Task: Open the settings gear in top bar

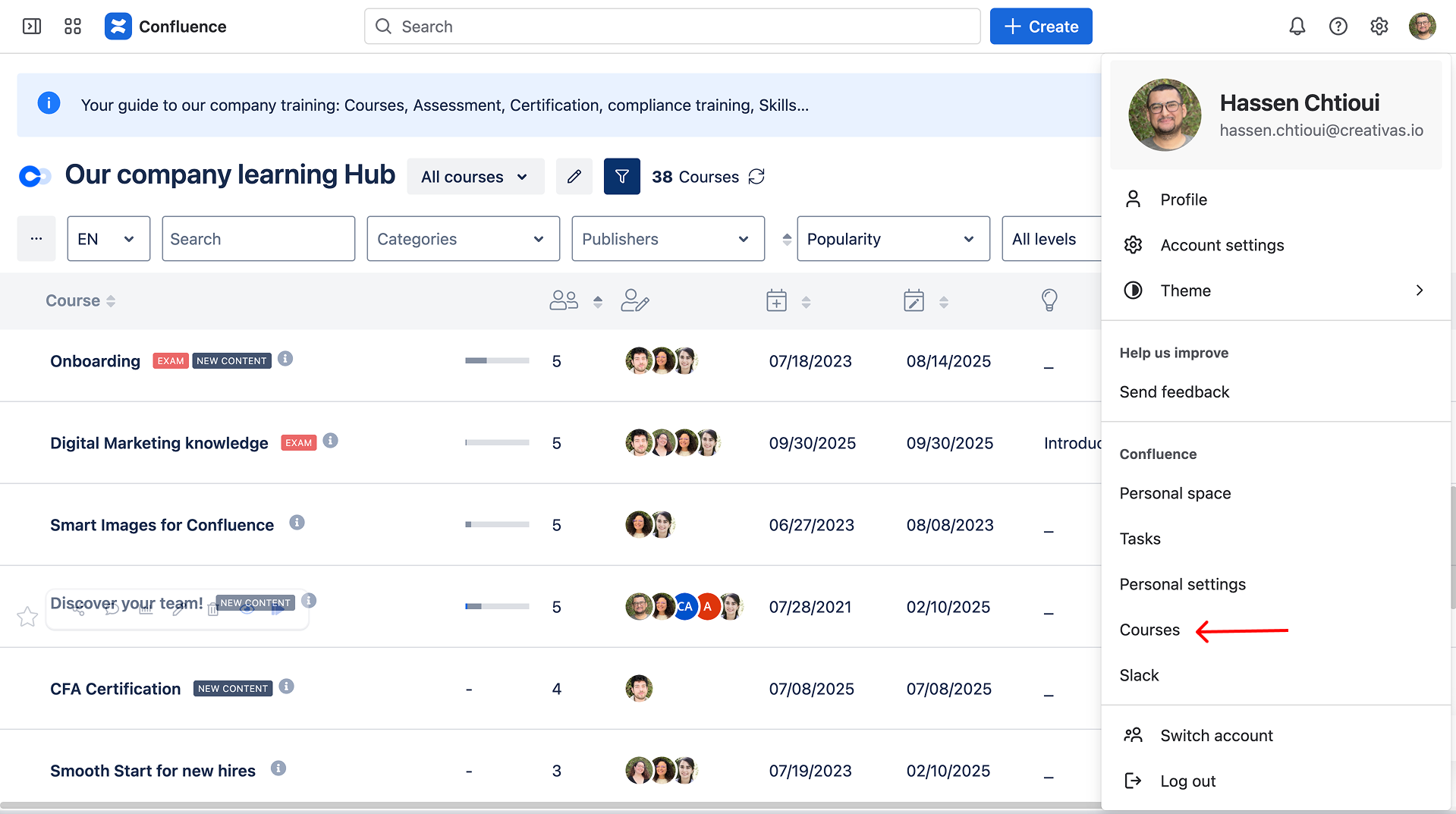Action: point(1379,27)
